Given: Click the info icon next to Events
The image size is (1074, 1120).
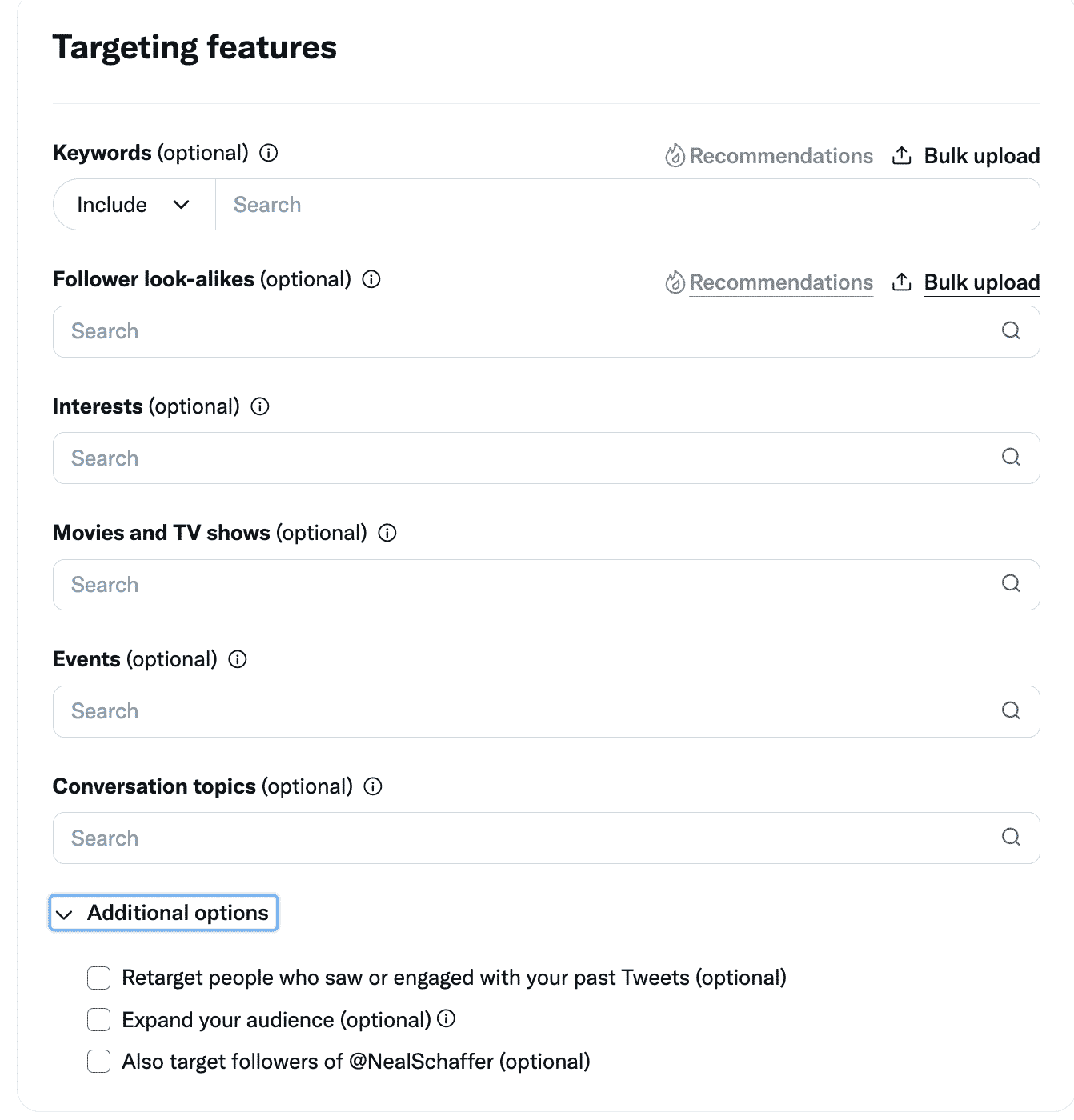Looking at the screenshot, I should point(237,659).
